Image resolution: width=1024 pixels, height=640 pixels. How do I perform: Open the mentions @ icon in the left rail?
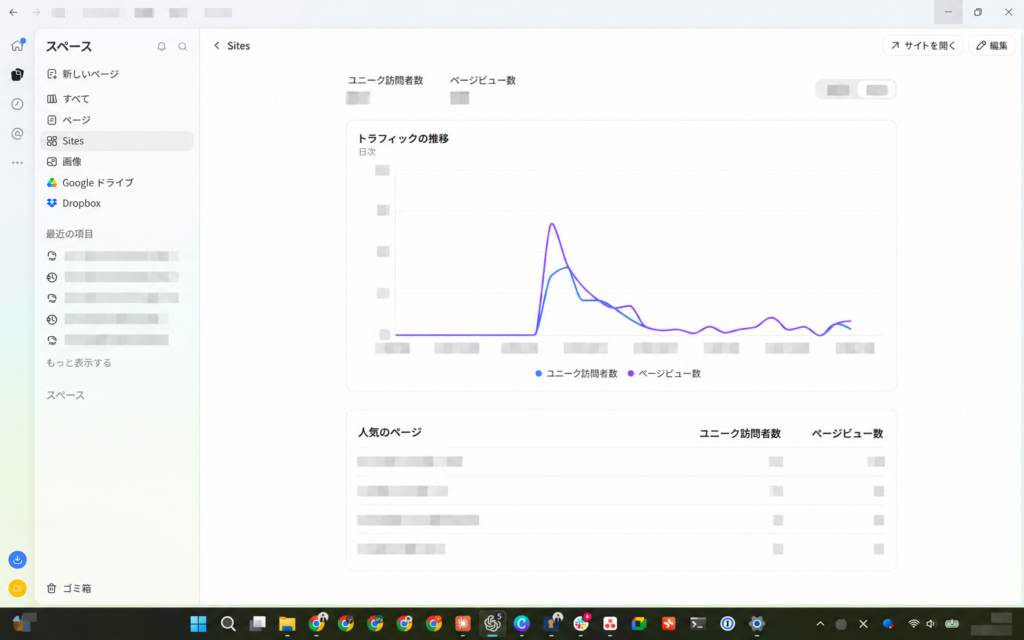coord(18,133)
